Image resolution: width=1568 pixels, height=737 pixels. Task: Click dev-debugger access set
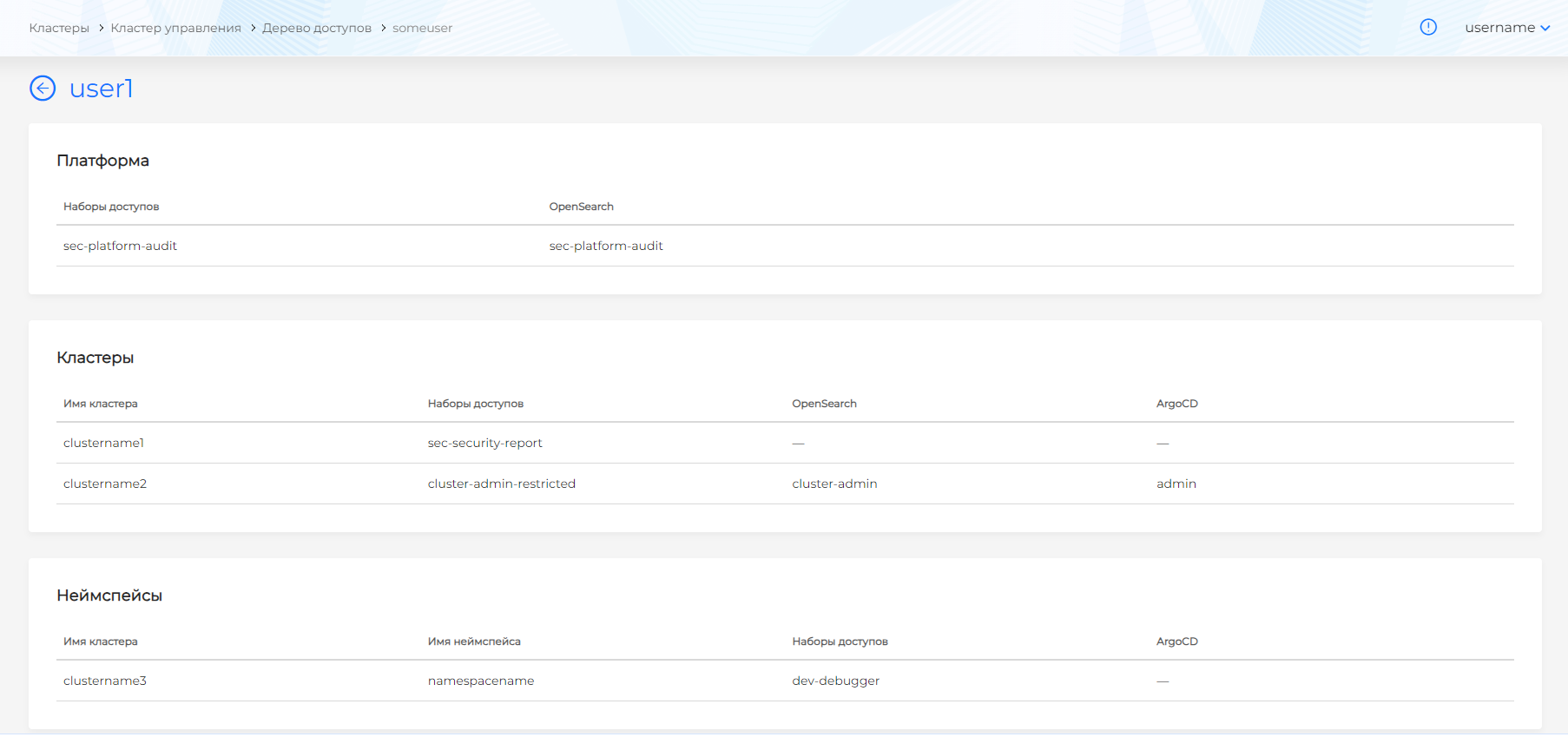pos(835,681)
